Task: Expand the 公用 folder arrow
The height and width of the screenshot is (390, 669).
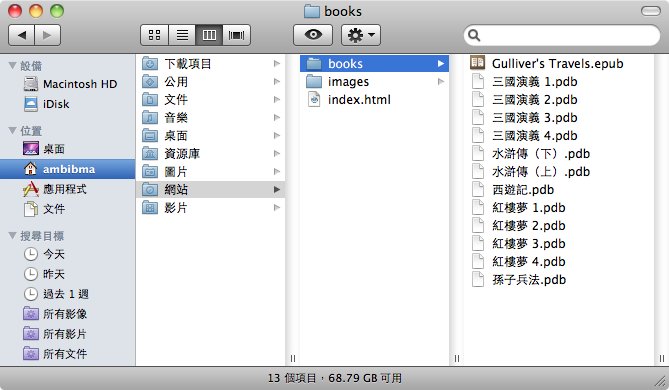Action: coord(277,81)
